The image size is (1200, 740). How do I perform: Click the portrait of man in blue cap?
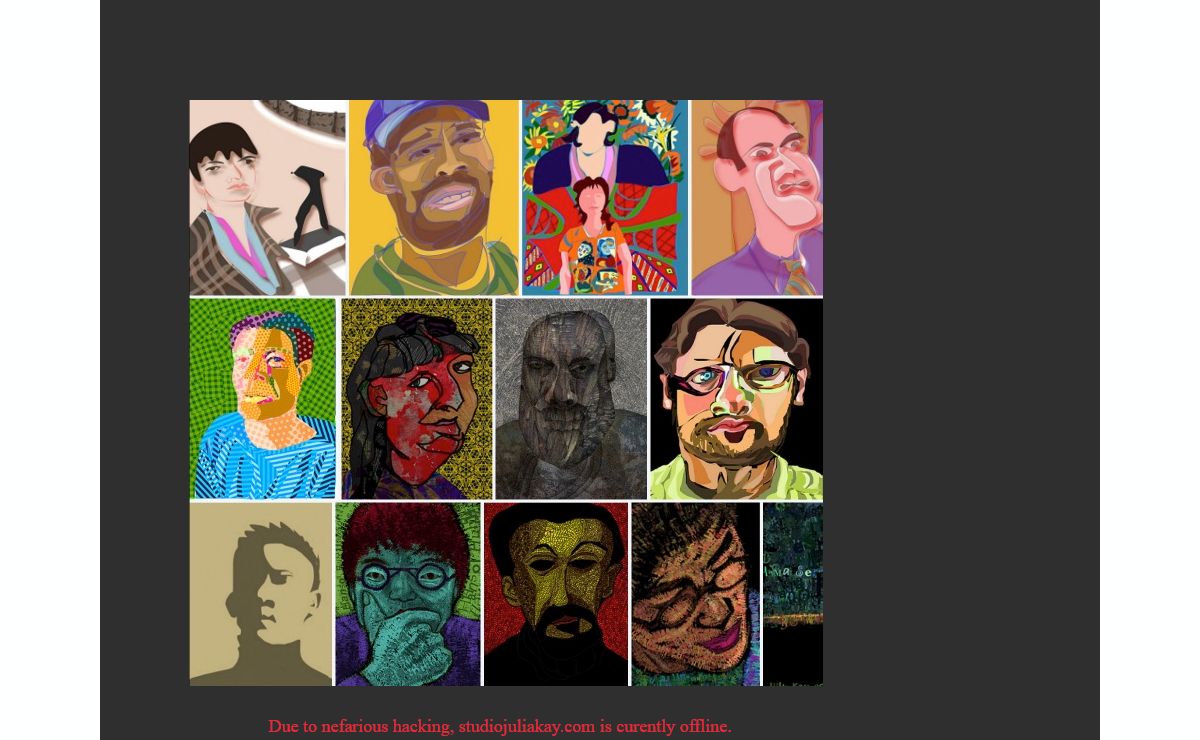434,197
